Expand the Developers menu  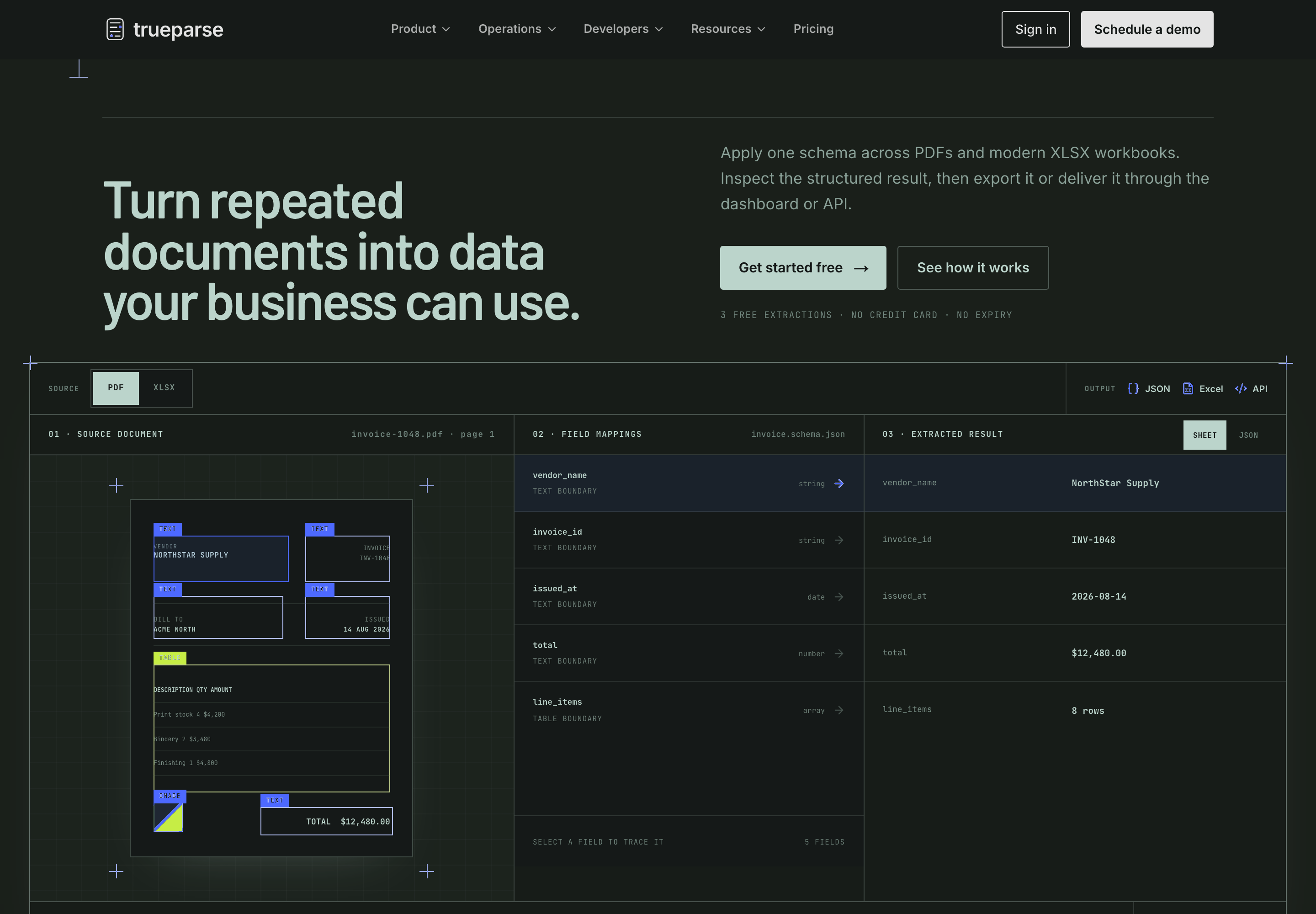pyautogui.click(x=623, y=29)
